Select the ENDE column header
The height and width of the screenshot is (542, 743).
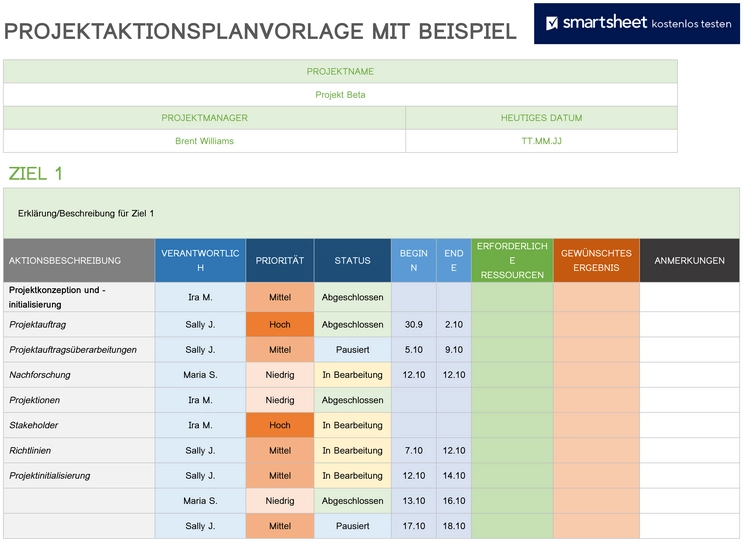(x=453, y=261)
